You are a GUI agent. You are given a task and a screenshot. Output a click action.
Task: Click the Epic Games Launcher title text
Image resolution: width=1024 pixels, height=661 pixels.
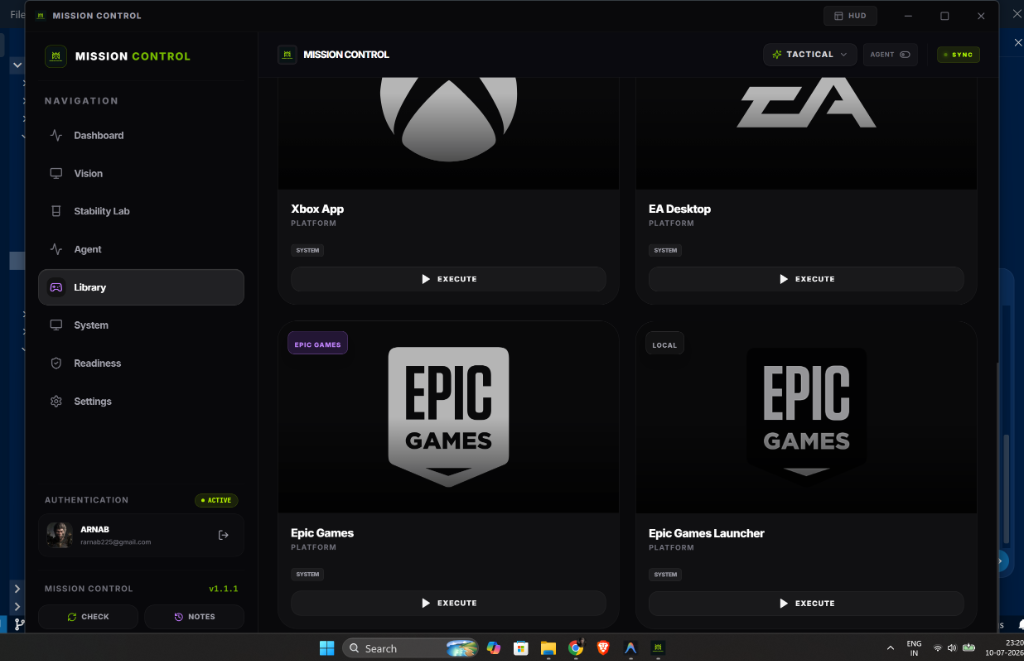click(706, 534)
